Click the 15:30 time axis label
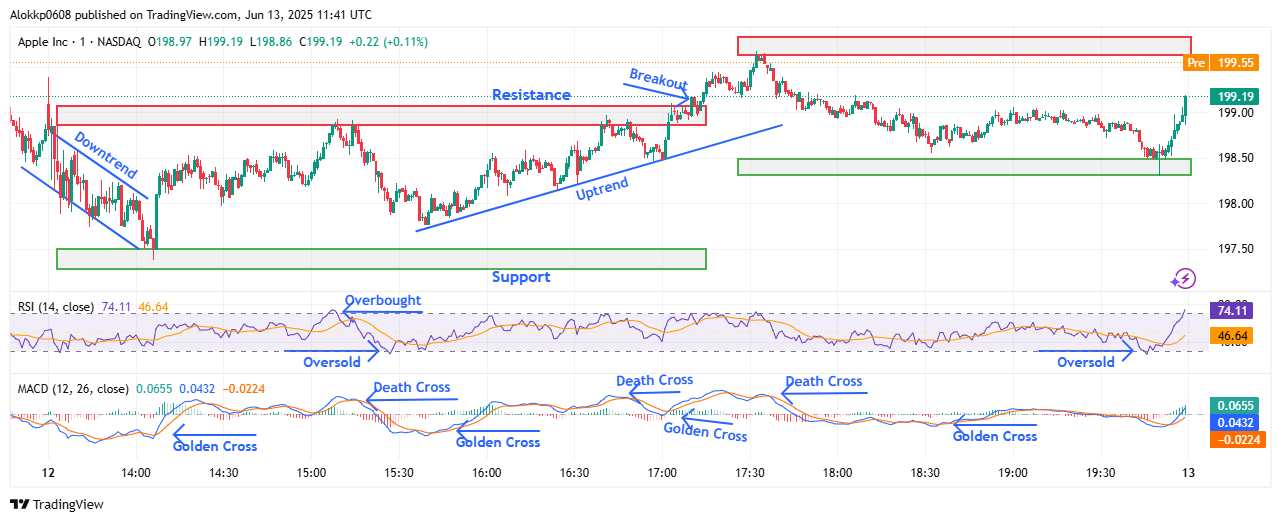Viewport: 1281px width, 522px height. coord(399,472)
